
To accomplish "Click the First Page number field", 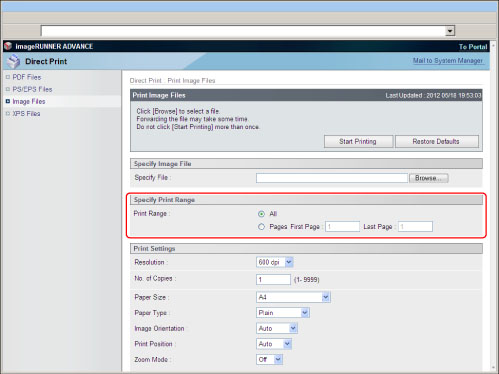I will pos(342,227).
